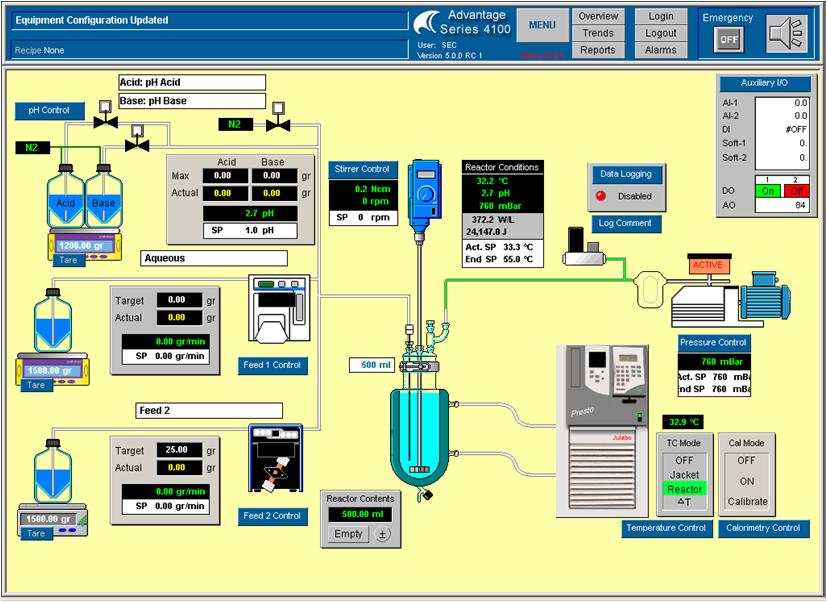Open the MENU button
The image size is (827, 602).
point(542,25)
